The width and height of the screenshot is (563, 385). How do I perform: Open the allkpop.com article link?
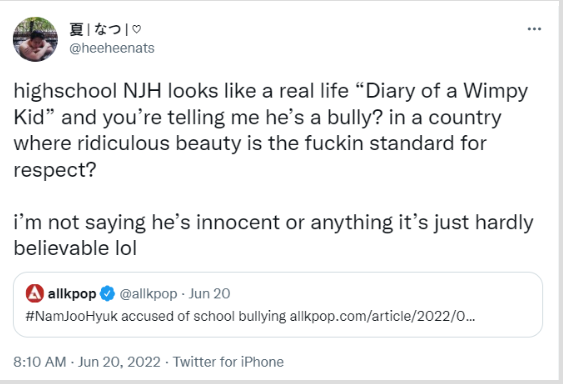pyautogui.click(x=382, y=316)
